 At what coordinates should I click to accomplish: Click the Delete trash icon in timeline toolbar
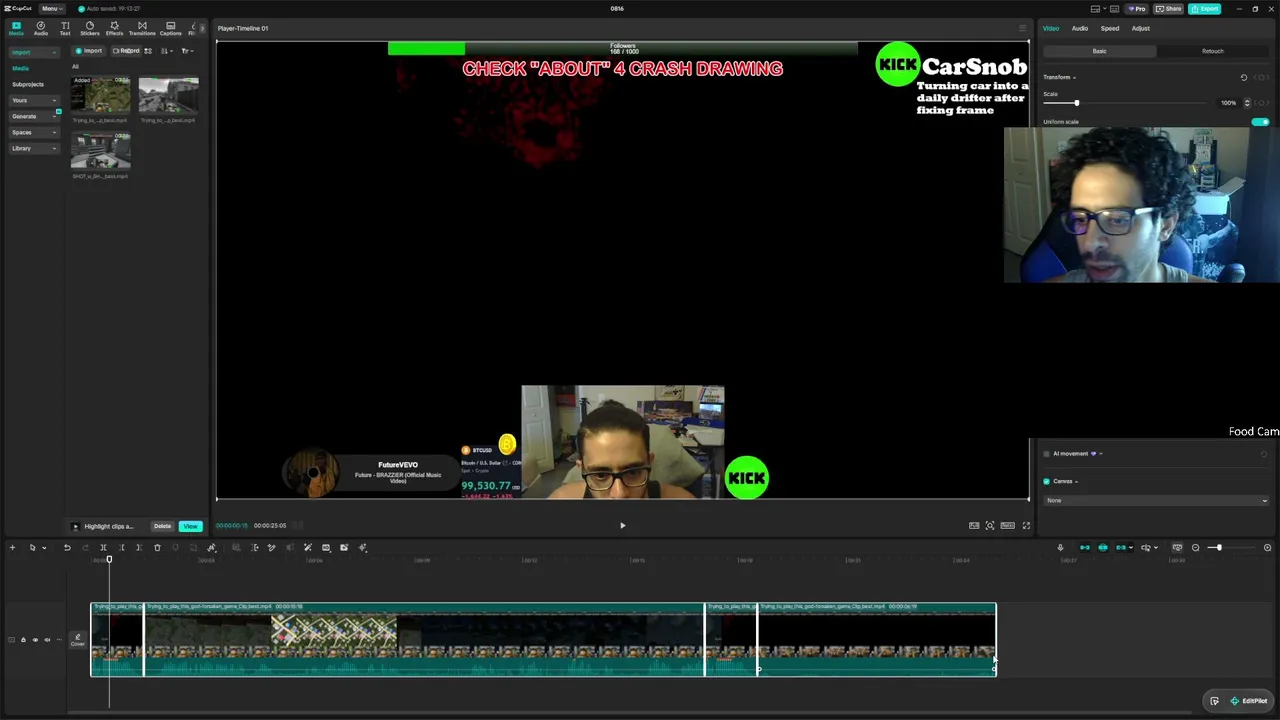[157, 548]
